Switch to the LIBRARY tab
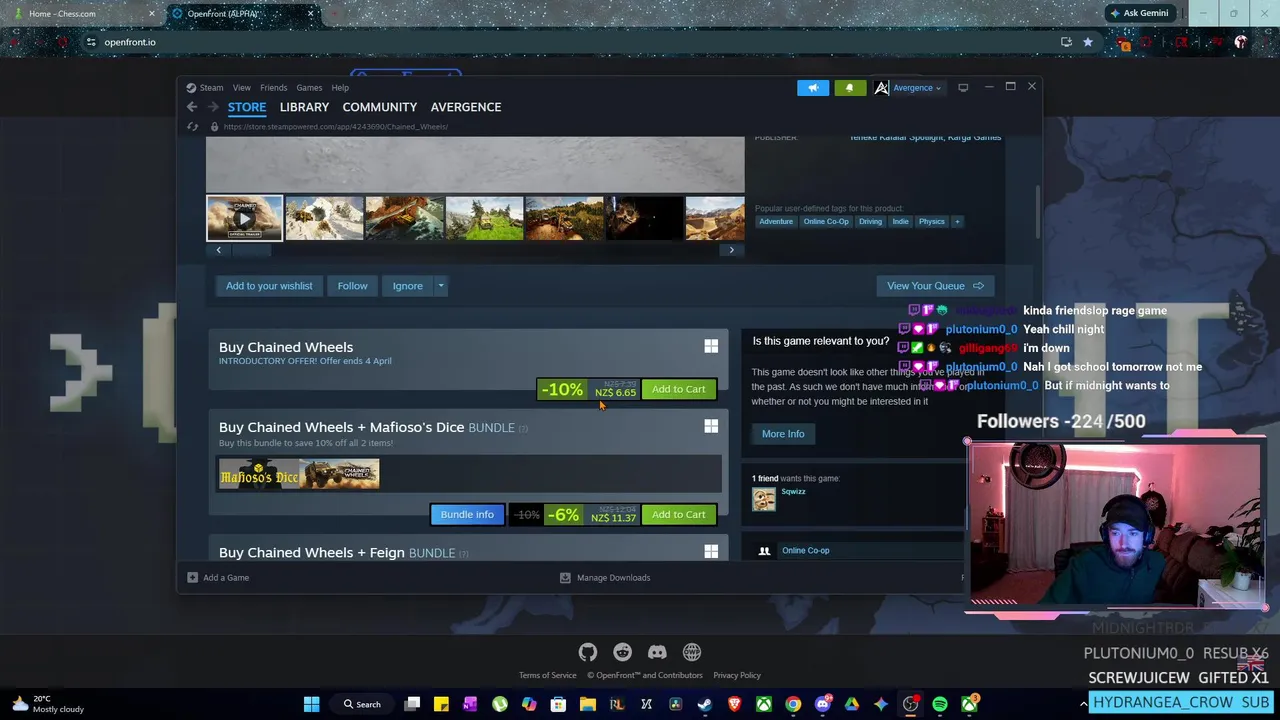 click(x=304, y=107)
